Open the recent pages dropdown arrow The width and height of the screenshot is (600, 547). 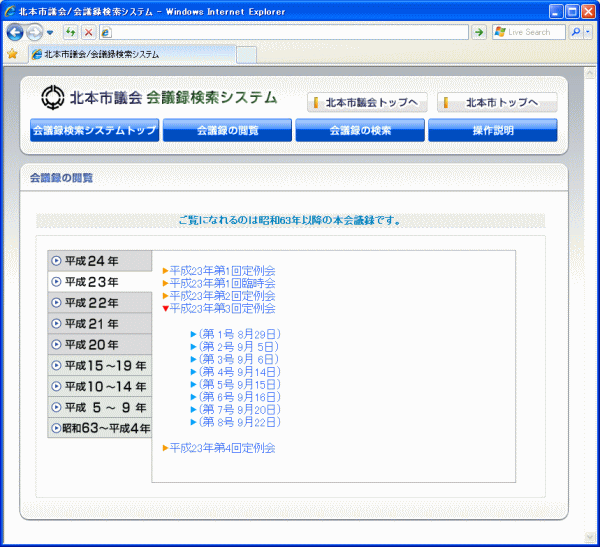50,33
